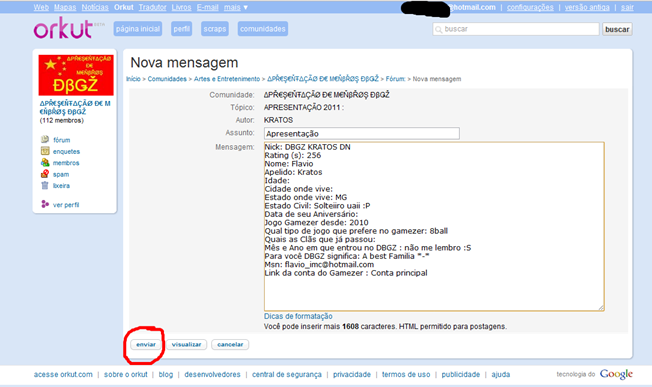The height and width of the screenshot is (387, 652).
Task: Open enquetes sidebar link
Action: (66, 151)
